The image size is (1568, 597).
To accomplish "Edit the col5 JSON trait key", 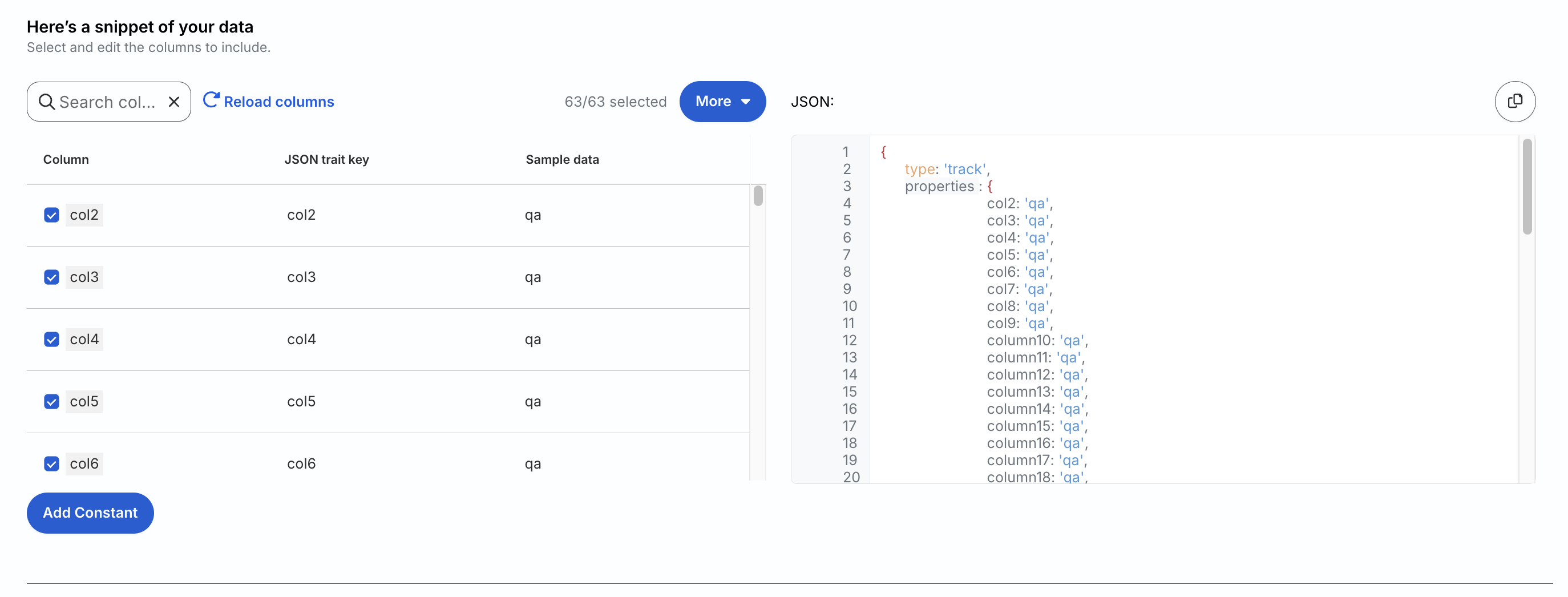I will click(x=301, y=402).
